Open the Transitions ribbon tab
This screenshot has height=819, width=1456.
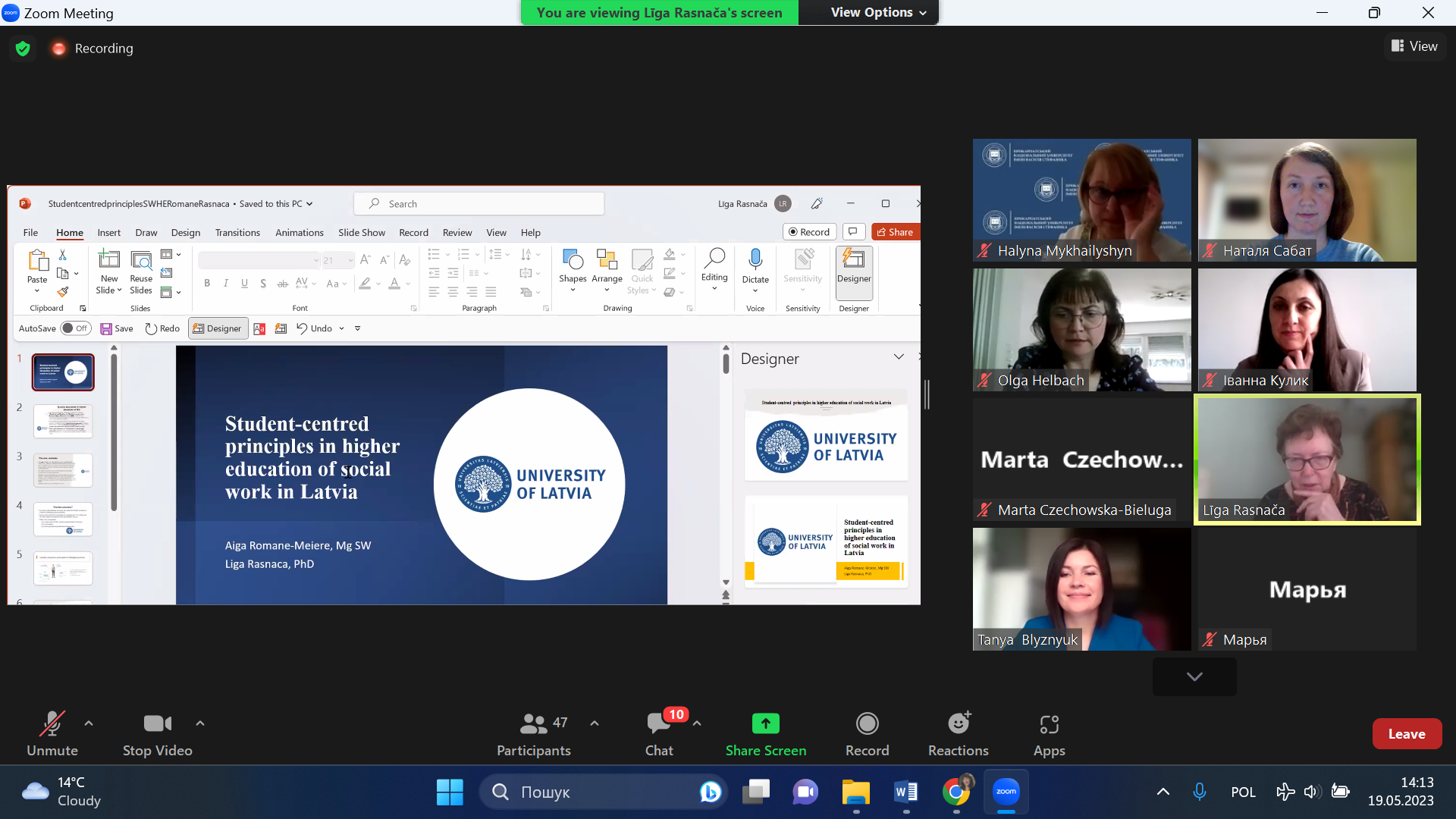237,233
